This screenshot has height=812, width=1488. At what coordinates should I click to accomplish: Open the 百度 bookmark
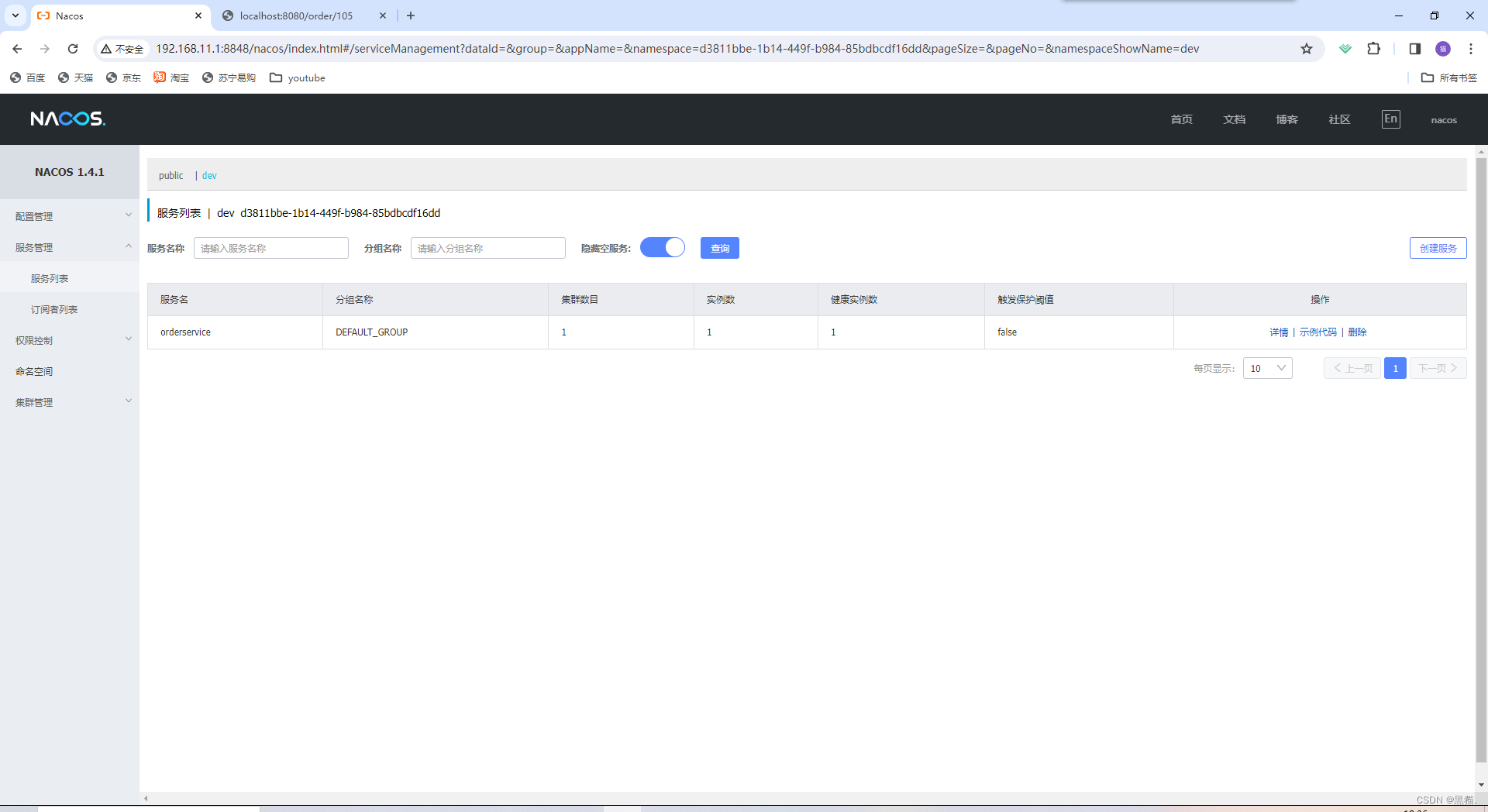[27, 77]
